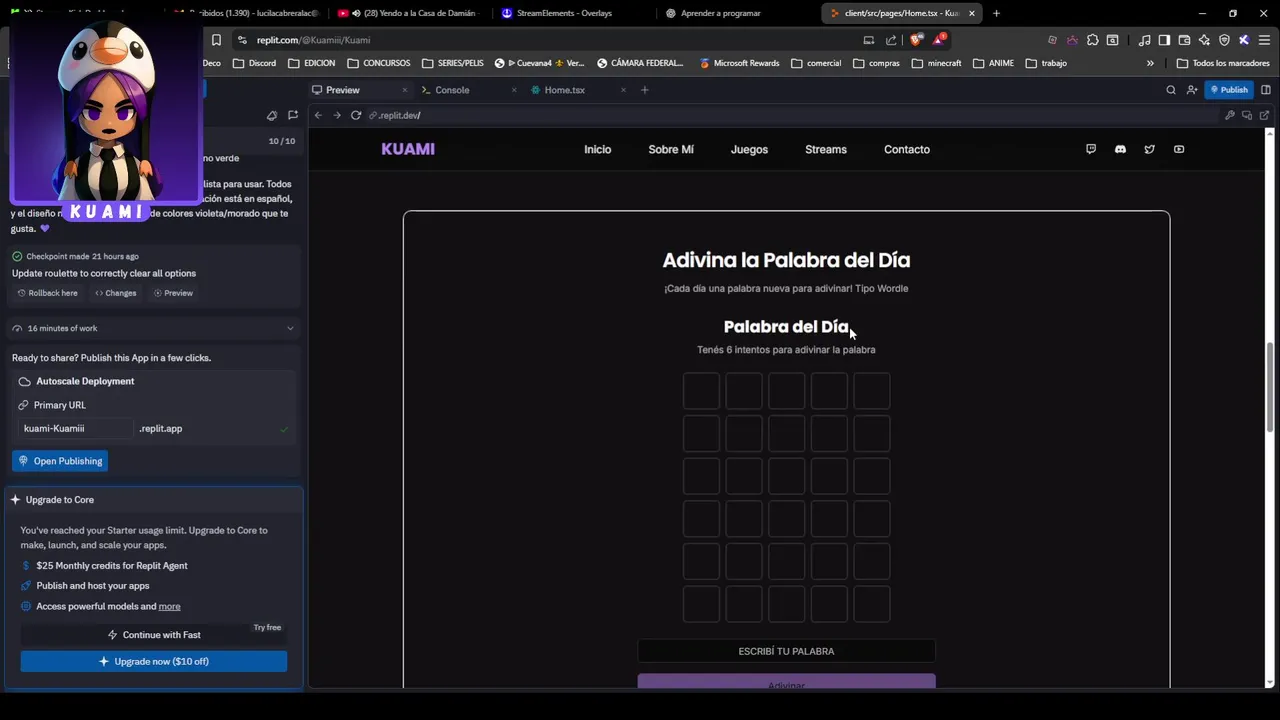Open the Discord icon in Kuami header
This screenshot has width=1280, height=720.
(1120, 149)
